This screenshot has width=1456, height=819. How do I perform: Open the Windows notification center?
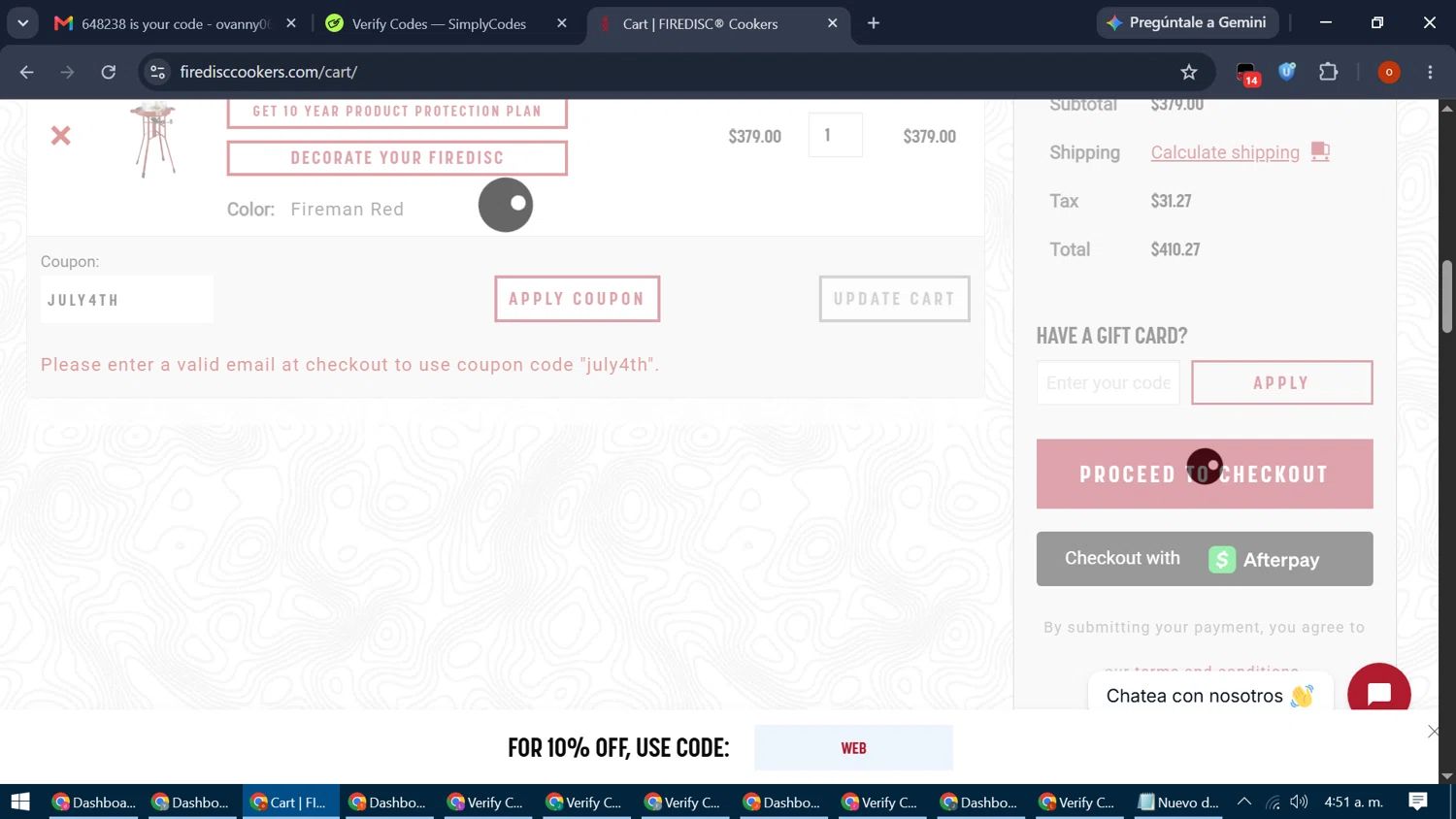point(1418,802)
